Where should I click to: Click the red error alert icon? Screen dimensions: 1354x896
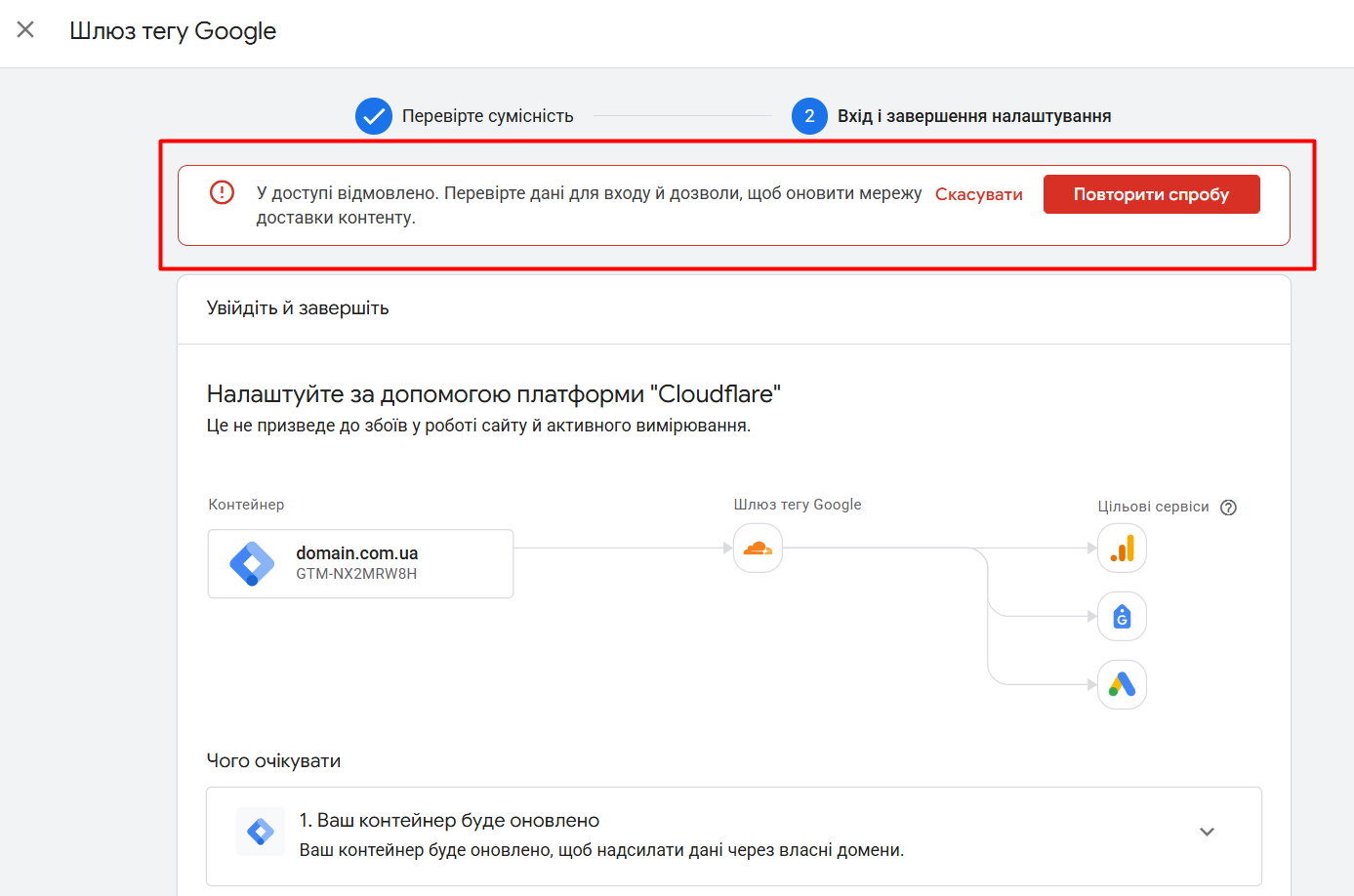click(x=223, y=192)
